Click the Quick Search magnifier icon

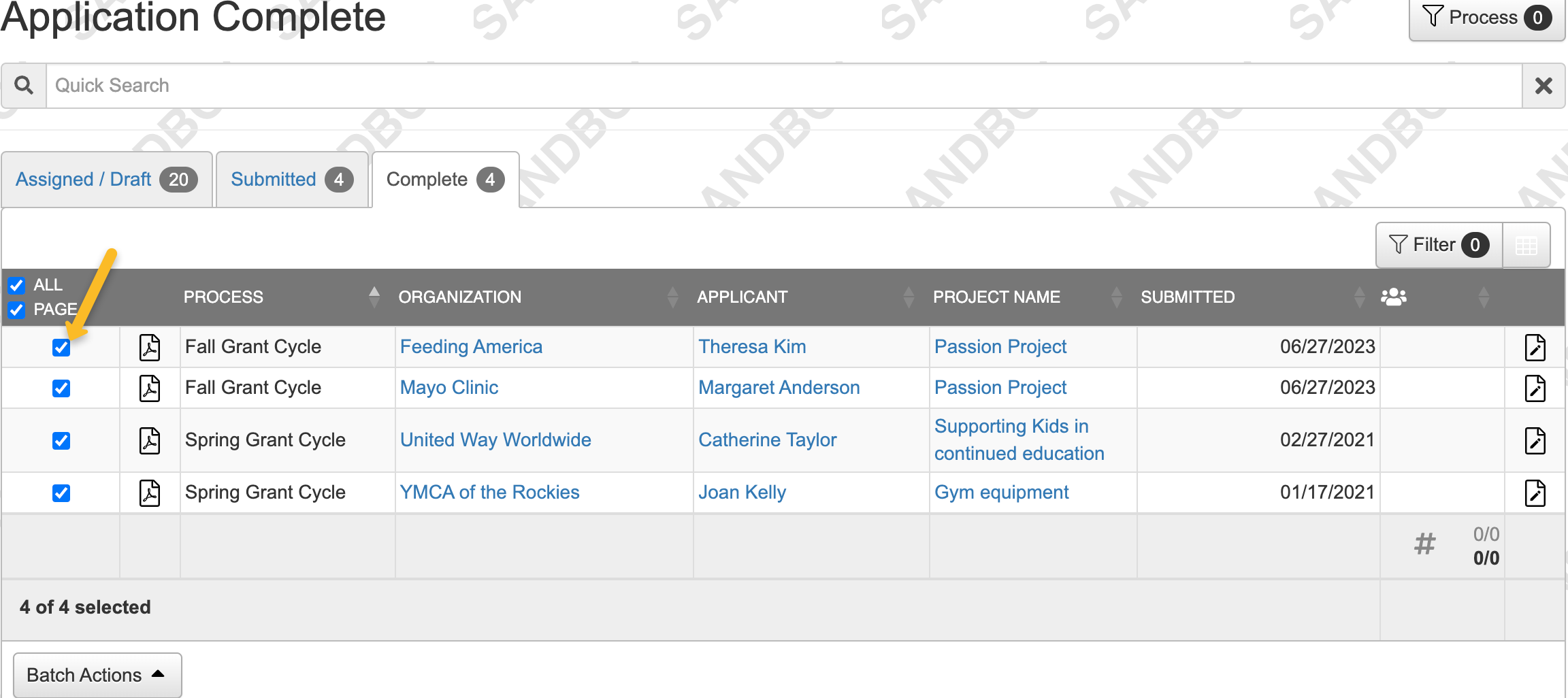pos(24,86)
